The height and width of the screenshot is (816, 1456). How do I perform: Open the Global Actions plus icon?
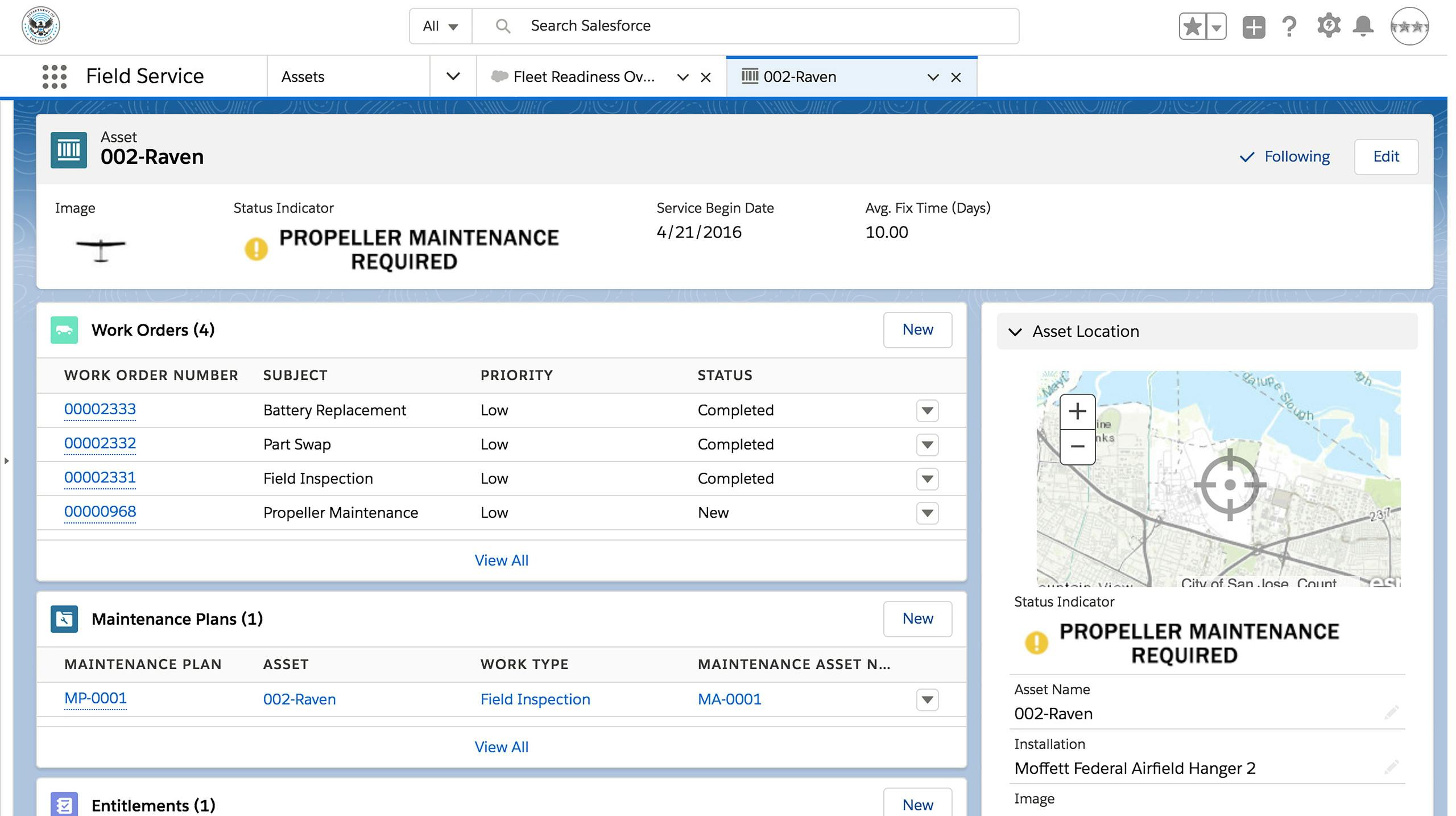[1254, 27]
